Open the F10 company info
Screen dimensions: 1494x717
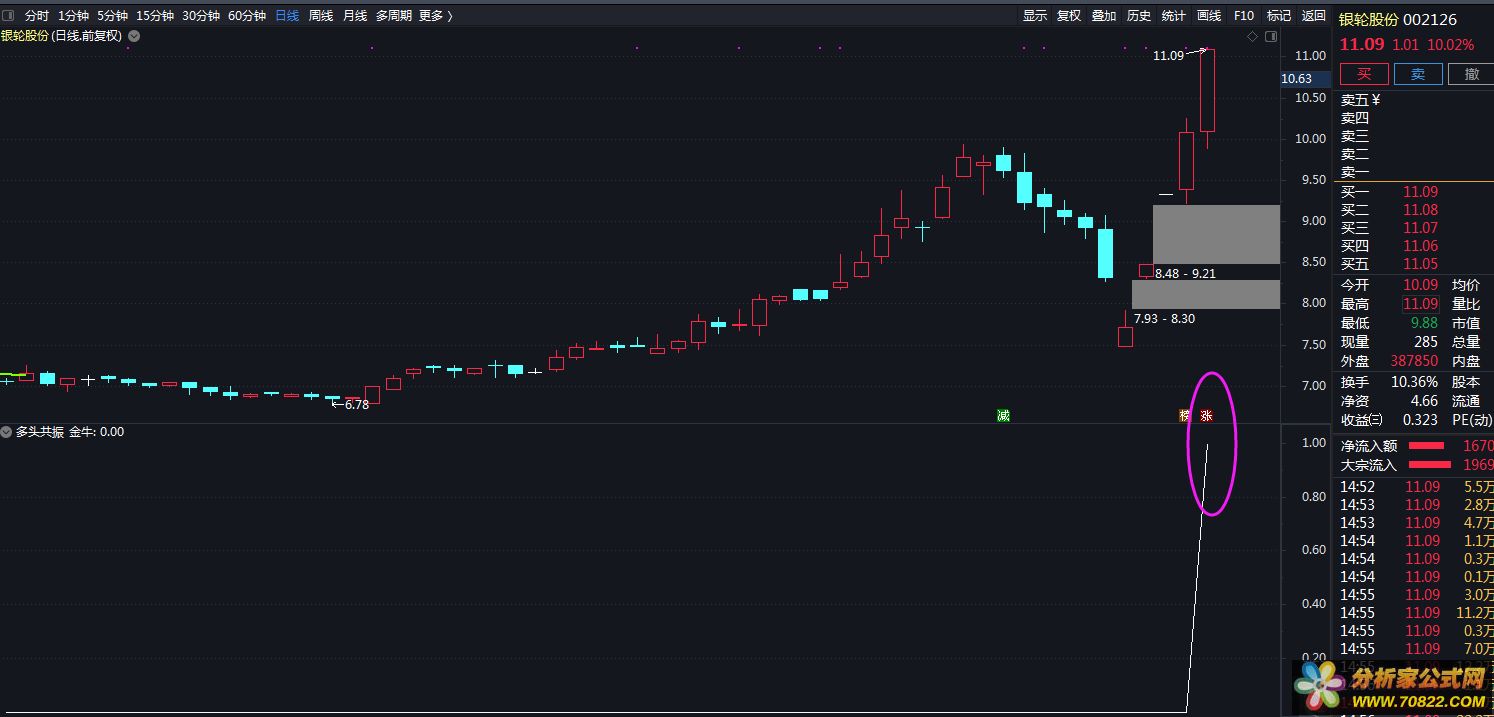point(1244,15)
